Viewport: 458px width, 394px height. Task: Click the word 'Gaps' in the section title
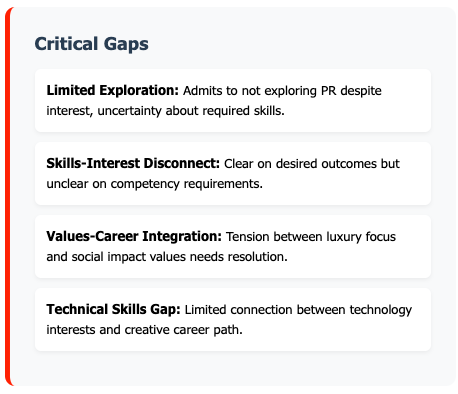pos(126,44)
